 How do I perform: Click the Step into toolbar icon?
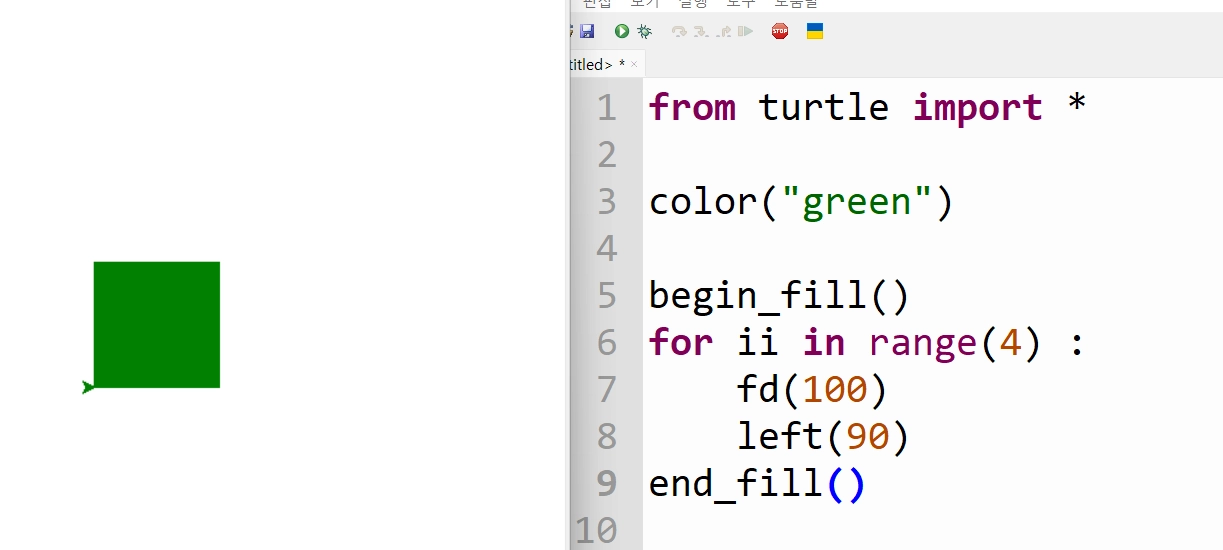[x=701, y=31]
